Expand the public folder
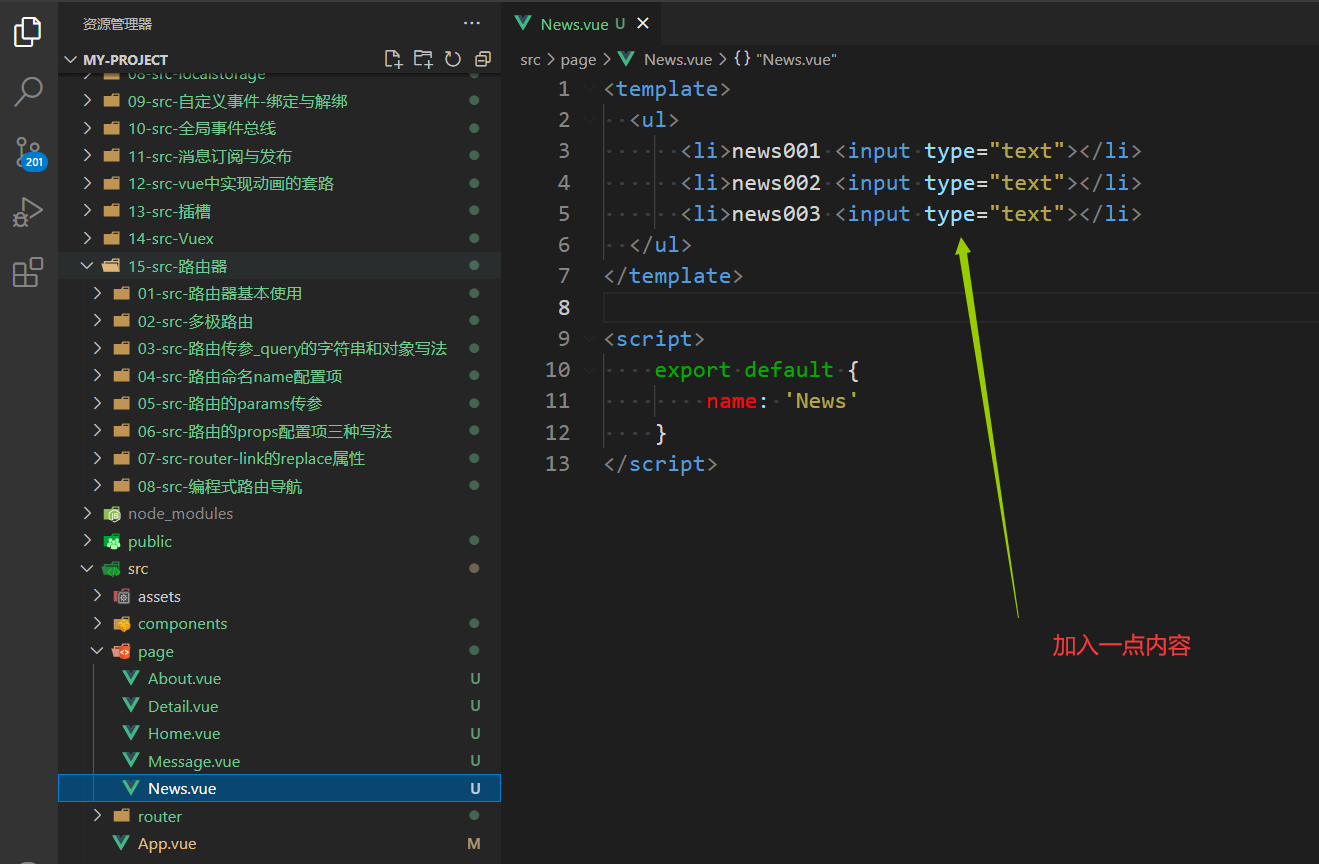Image resolution: width=1319 pixels, height=864 pixels. (x=280, y=541)
